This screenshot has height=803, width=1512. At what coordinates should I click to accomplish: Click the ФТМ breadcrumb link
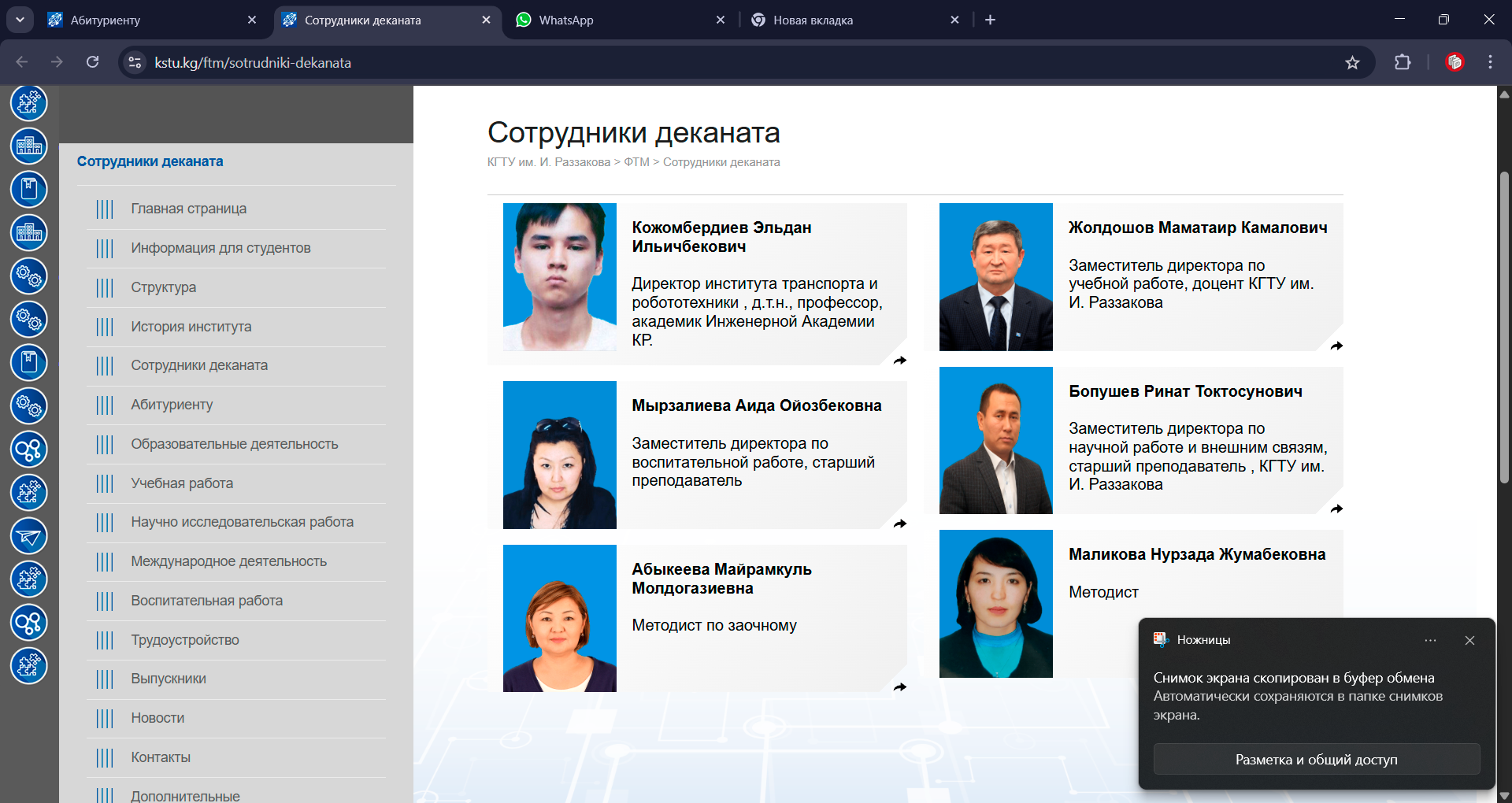coord(636,162)
